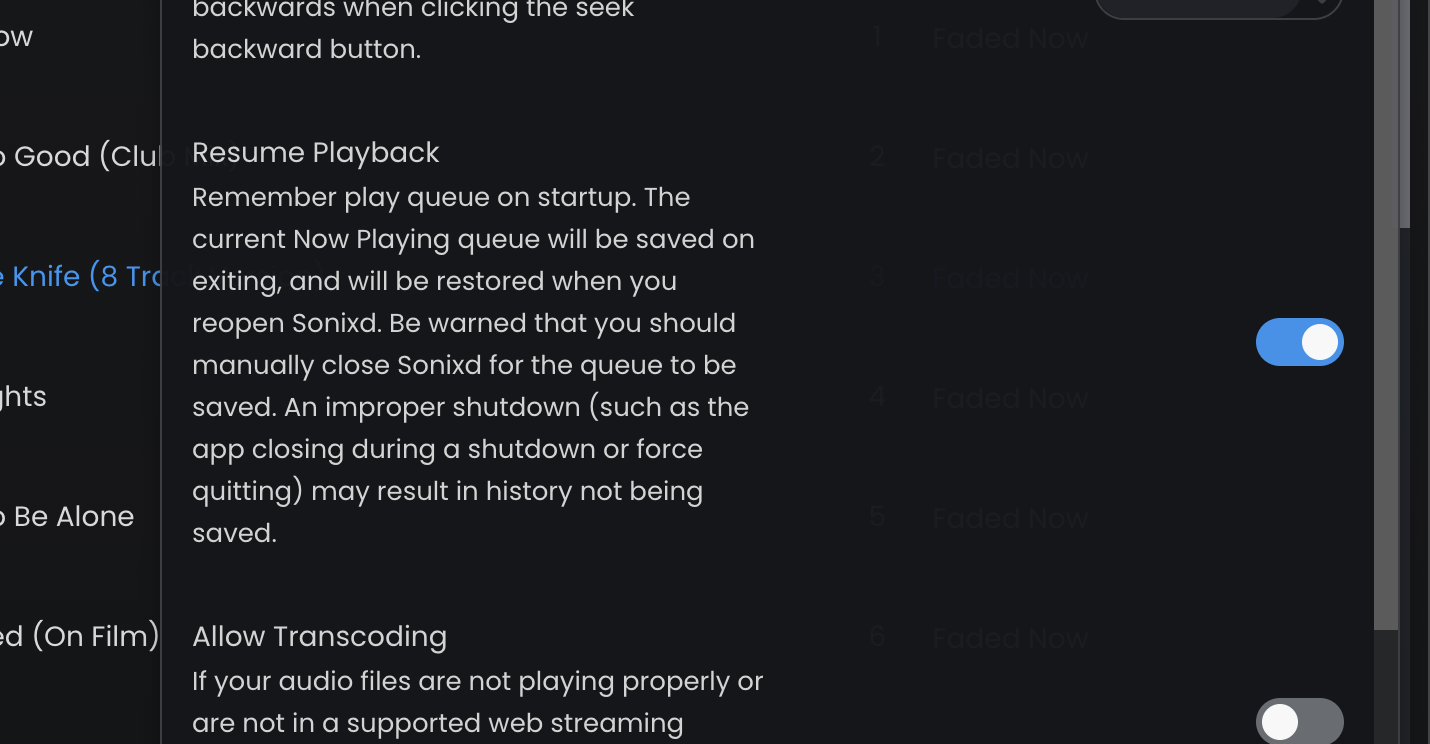Click the Resume Playback setting title

click(x=315, y=152)
